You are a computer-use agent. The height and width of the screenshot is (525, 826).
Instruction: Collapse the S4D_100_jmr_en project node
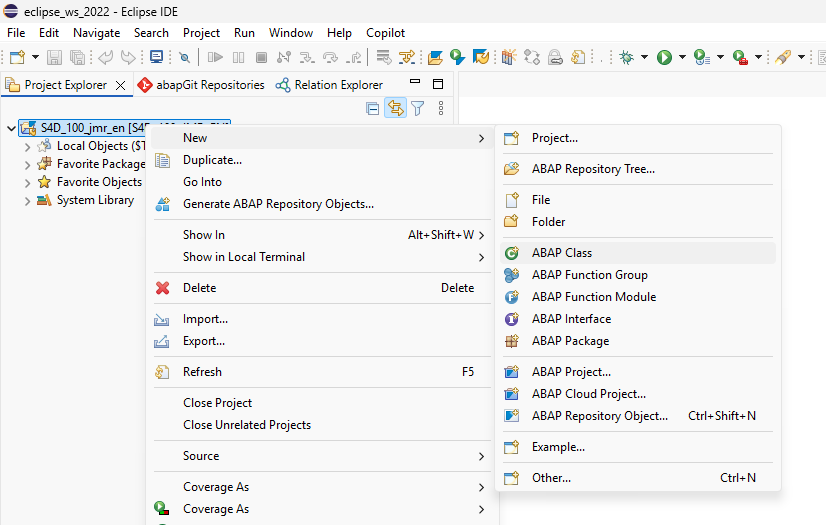[x=11, y=128]
